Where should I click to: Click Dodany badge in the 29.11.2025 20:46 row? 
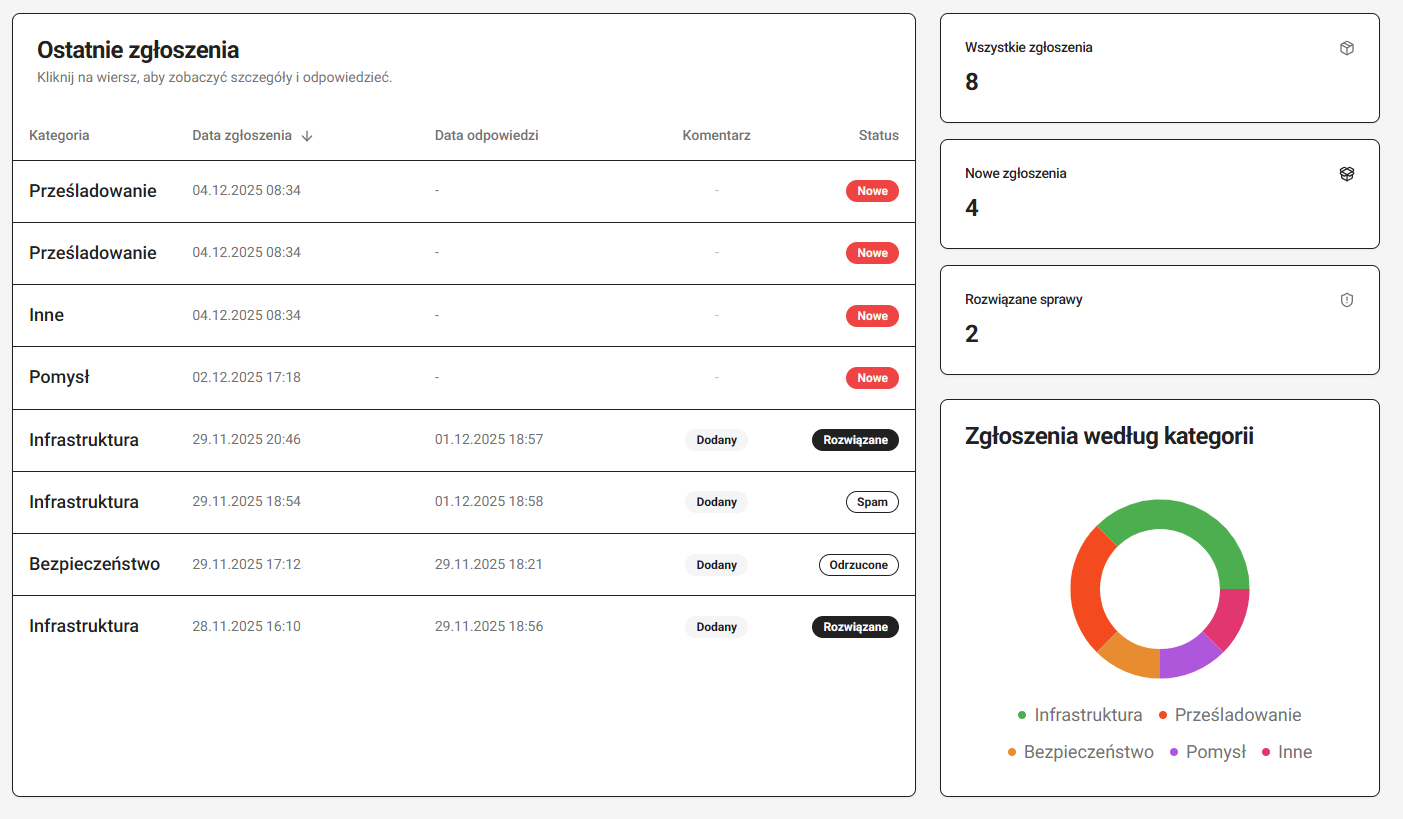[x=716, y=440]
